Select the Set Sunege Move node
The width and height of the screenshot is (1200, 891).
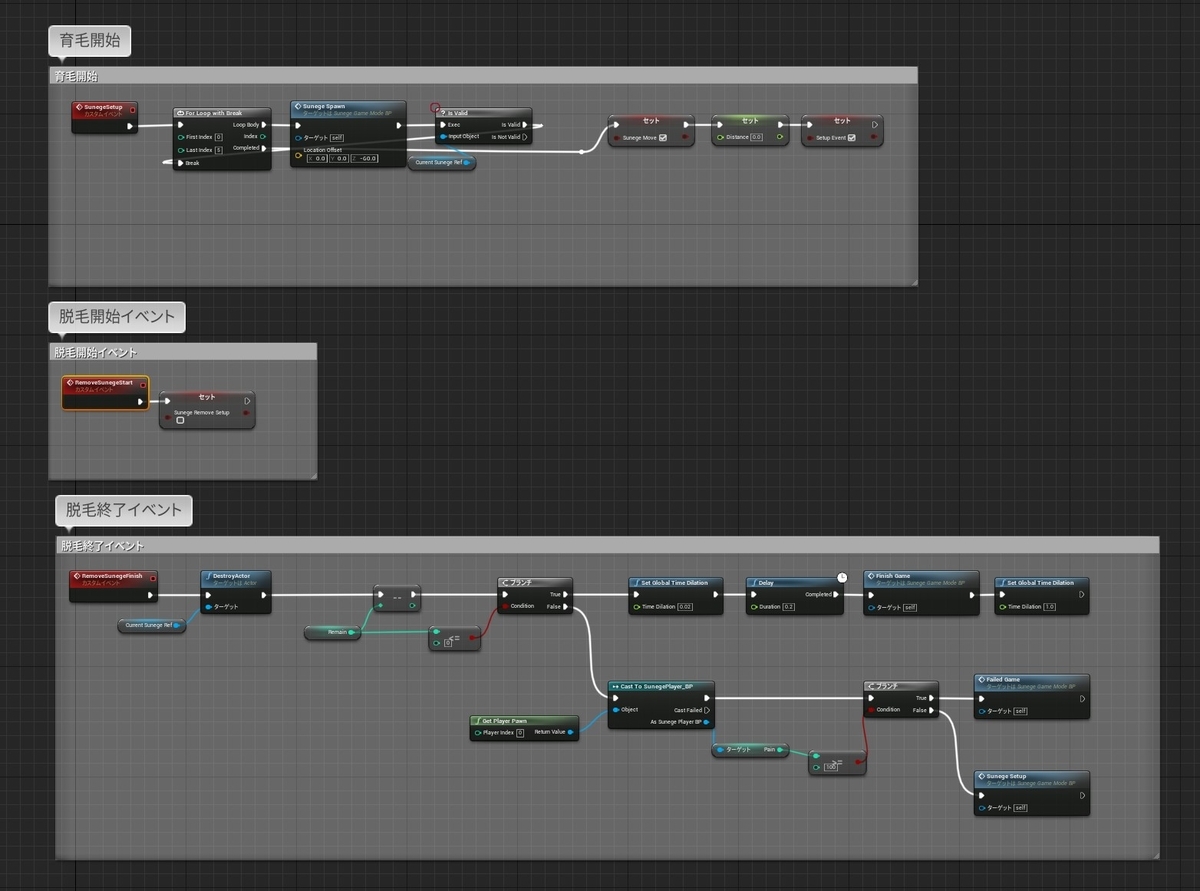tap(651, 130)
